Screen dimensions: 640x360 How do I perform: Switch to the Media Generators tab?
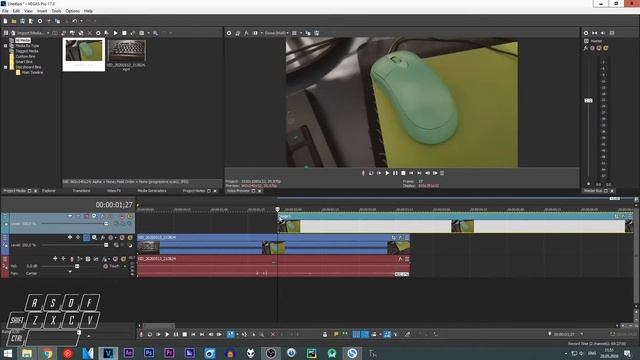point(152,191)
